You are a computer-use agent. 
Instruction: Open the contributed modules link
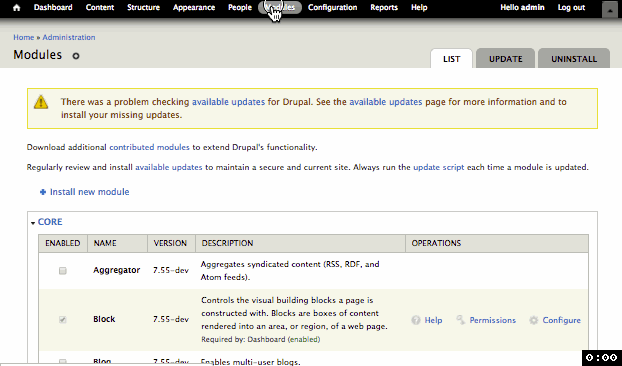150,147
